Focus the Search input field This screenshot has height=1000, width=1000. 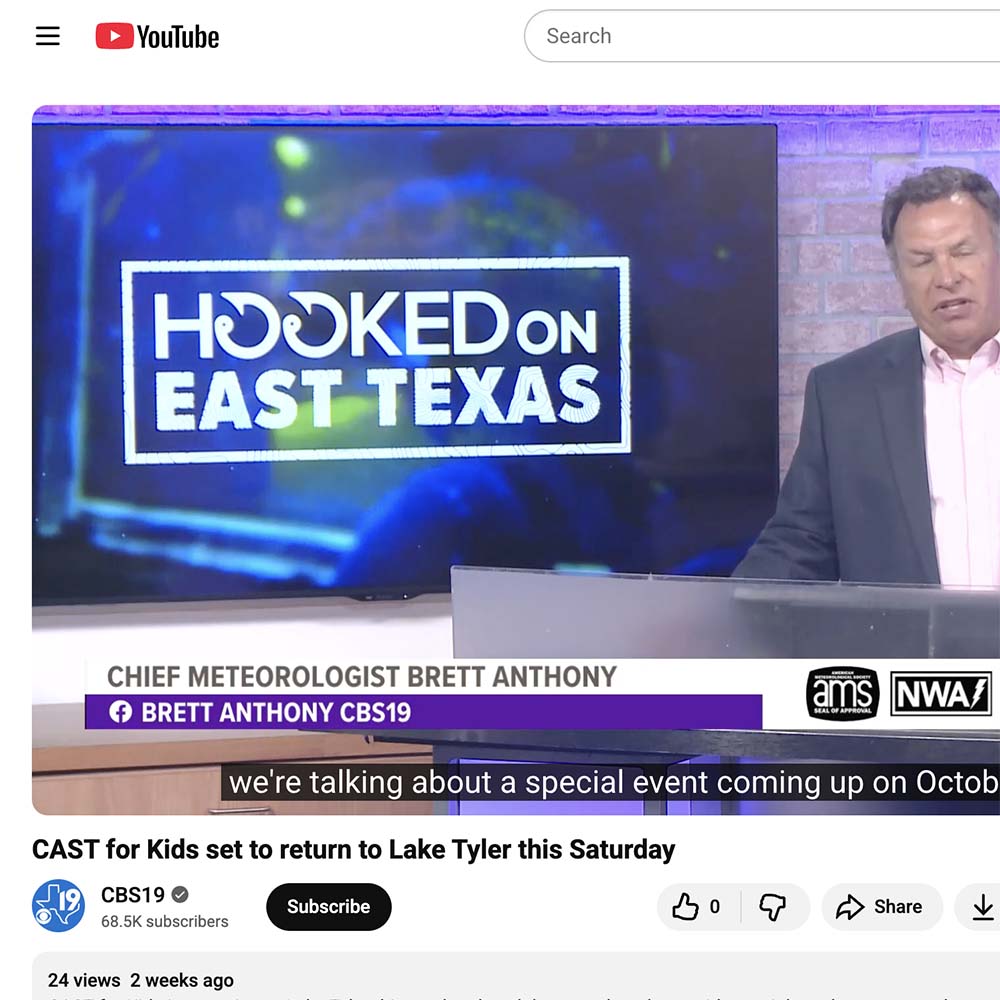coord(762,36)
